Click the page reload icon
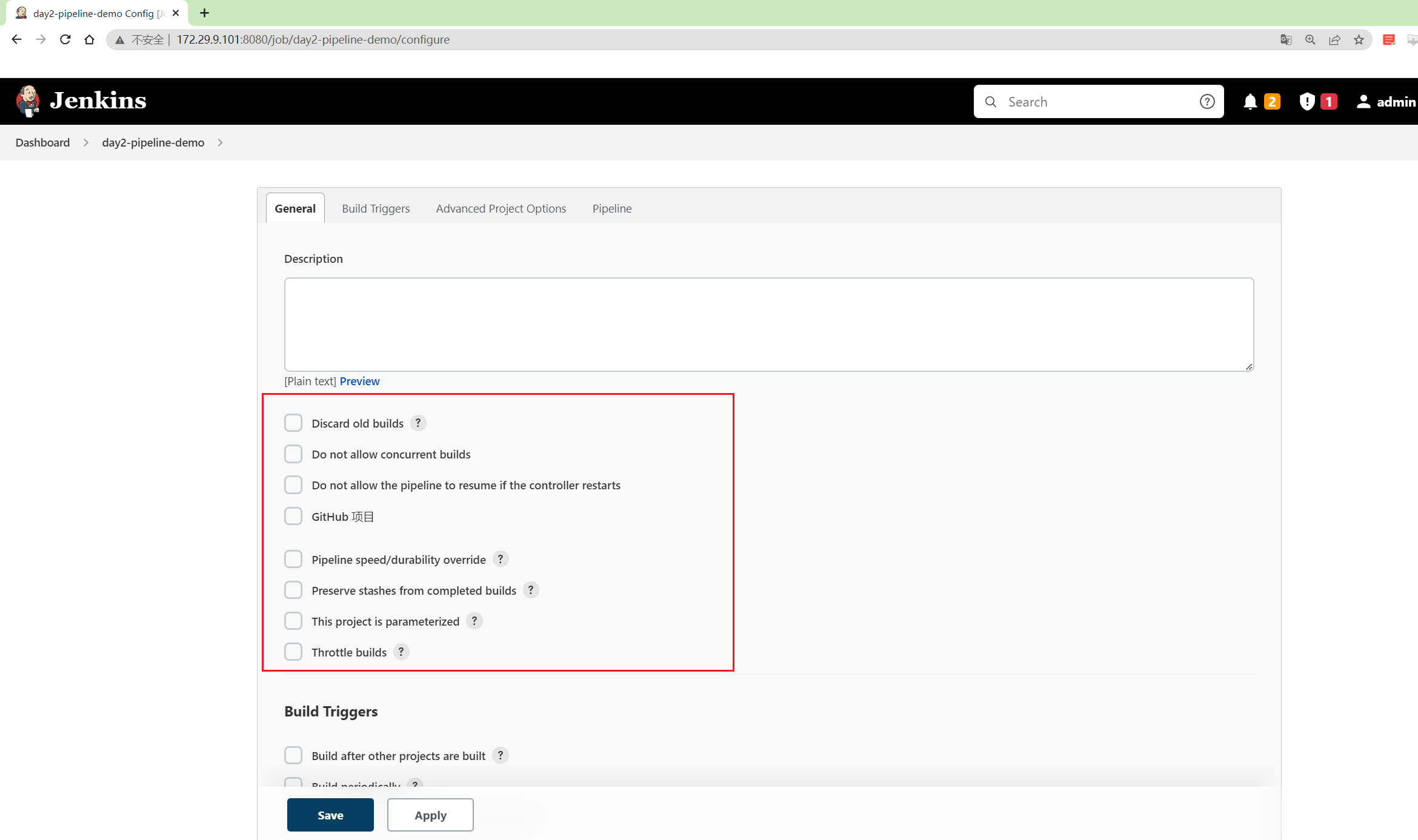This screenshot has height=840, width=1418. point(65,39)
